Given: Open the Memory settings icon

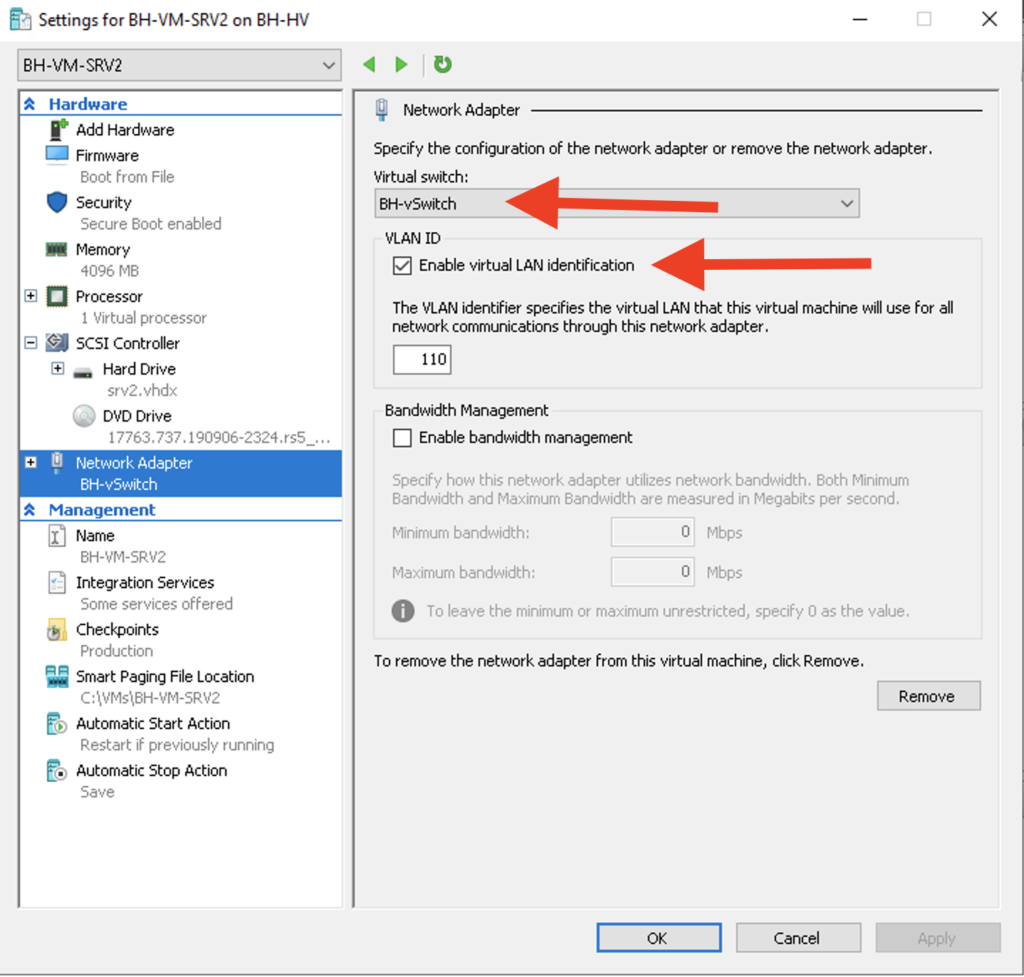Looking at the screenshot, I should click(56, 249).
